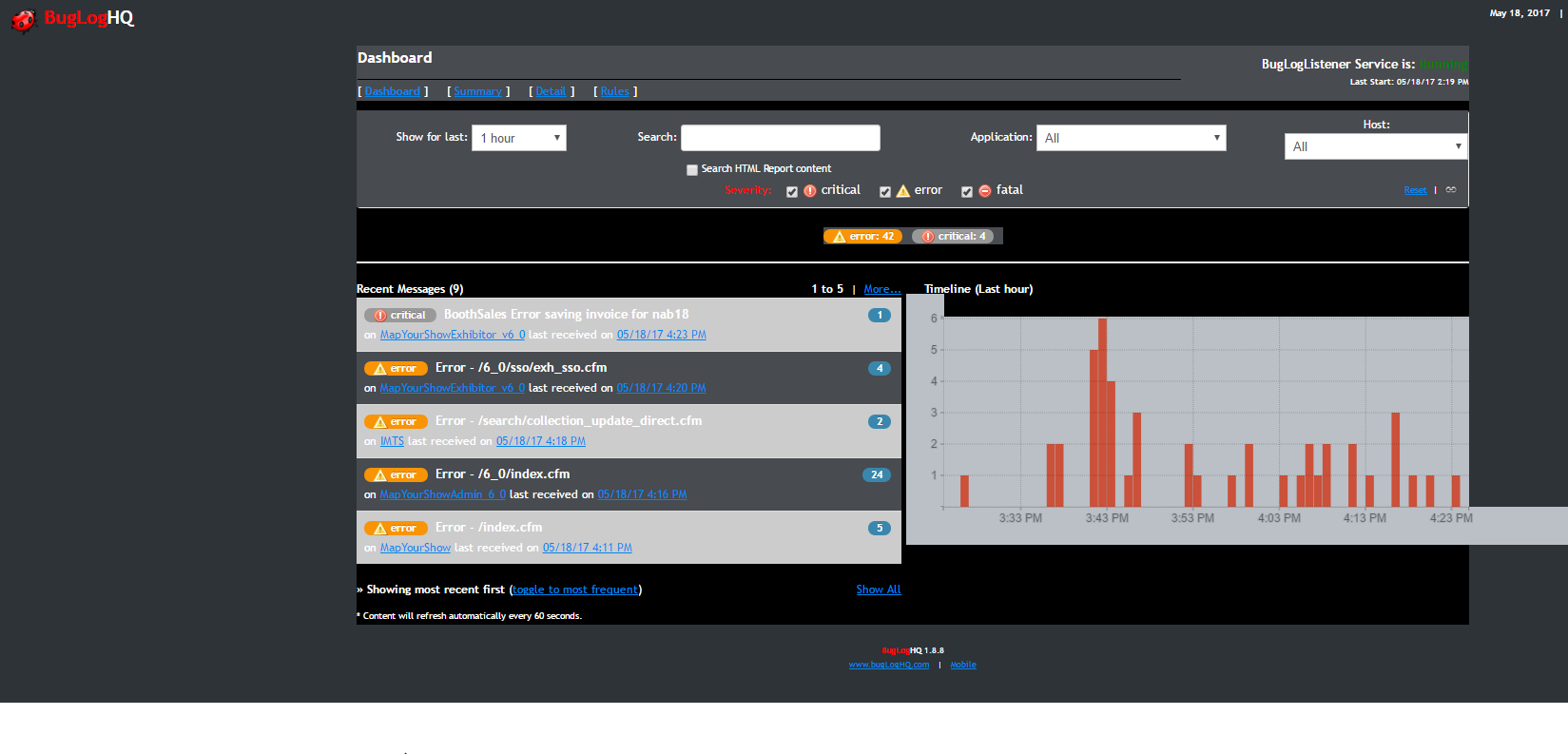Open the Mobile footer link
Screen dimensions: 1568x754
click(963, 665)
